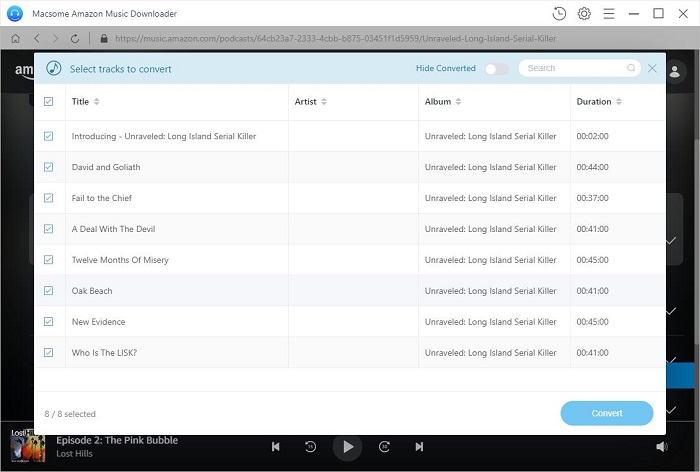Sort tracks by Duration arrows
Image resolution: width=700 pixels, height=472 pixels.
coord(619,101)
